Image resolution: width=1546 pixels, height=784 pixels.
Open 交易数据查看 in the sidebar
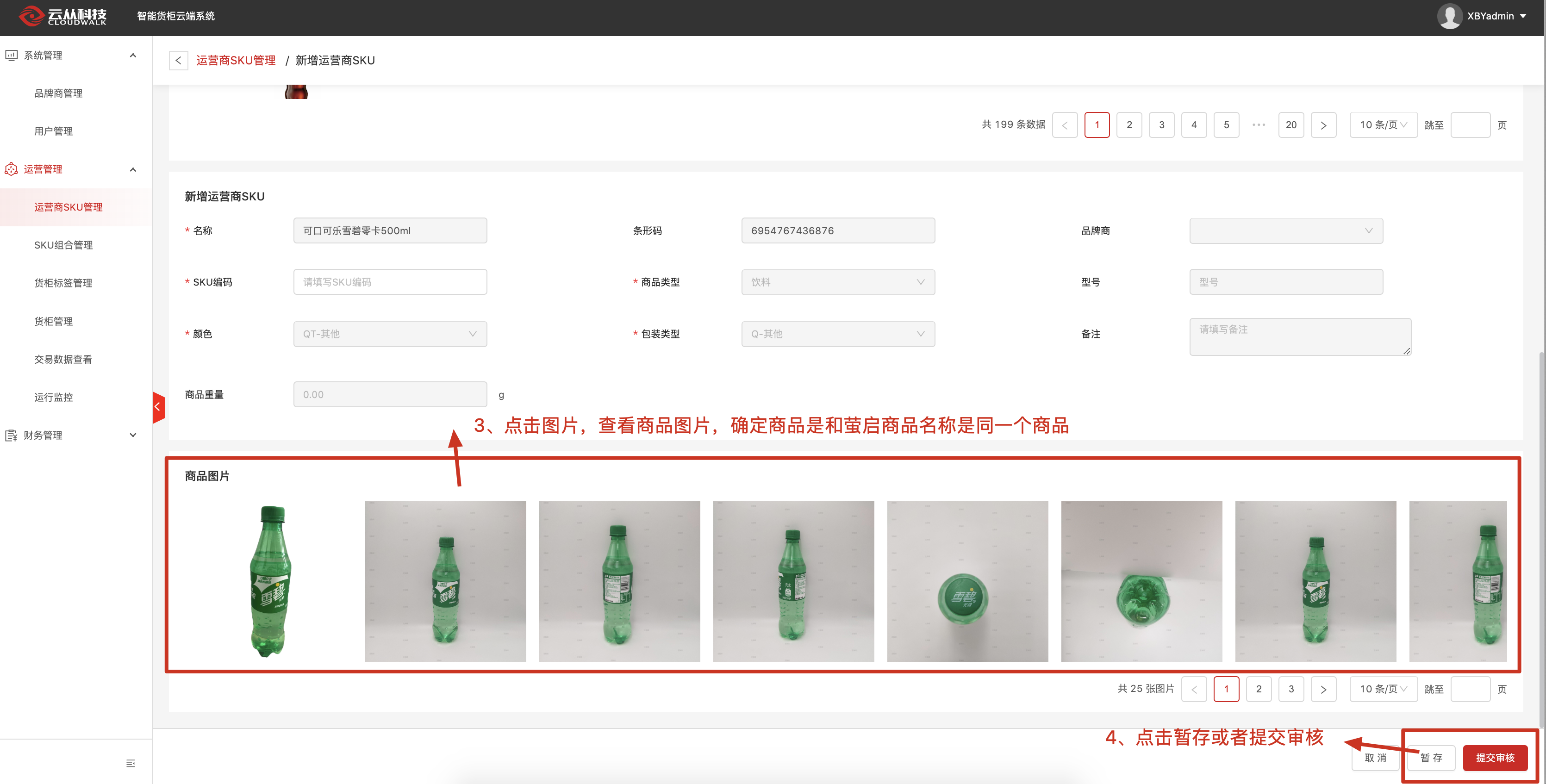[63, 359]
